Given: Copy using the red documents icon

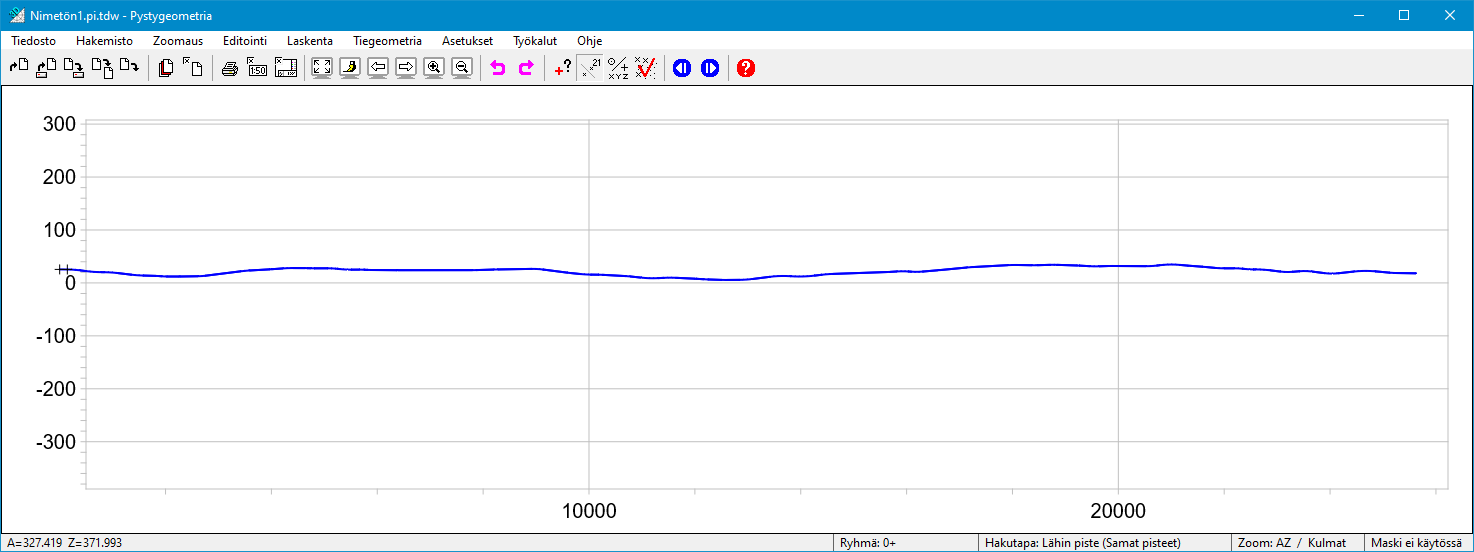Looking at the screenshot, I should [167, 68].
